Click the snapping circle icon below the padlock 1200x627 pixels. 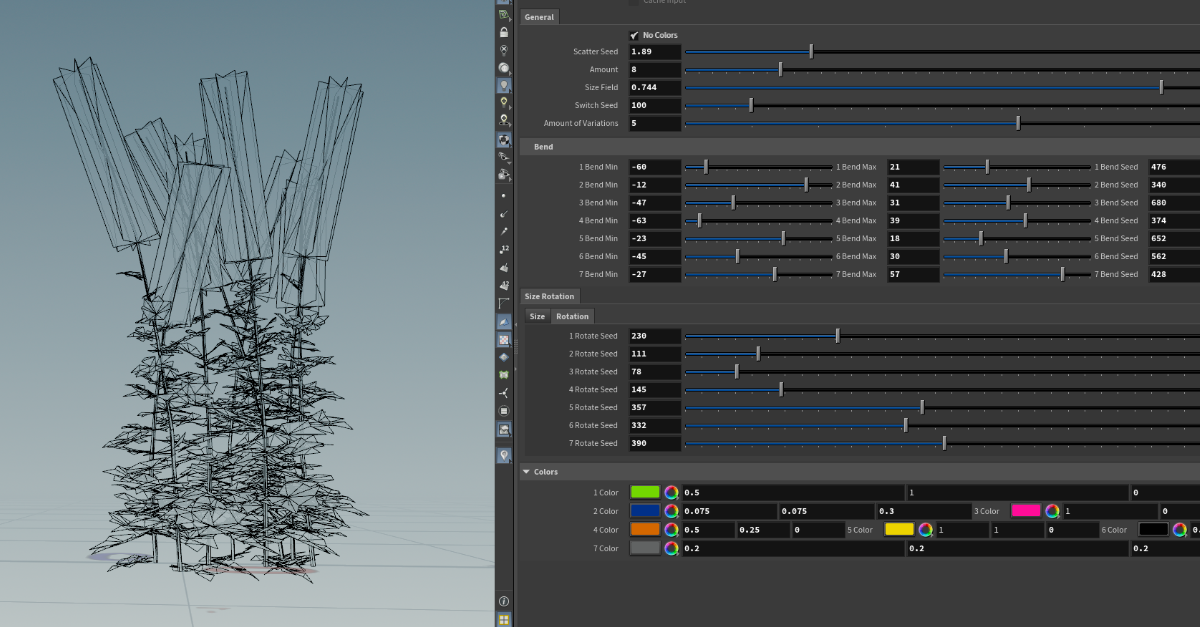[503, 48]
